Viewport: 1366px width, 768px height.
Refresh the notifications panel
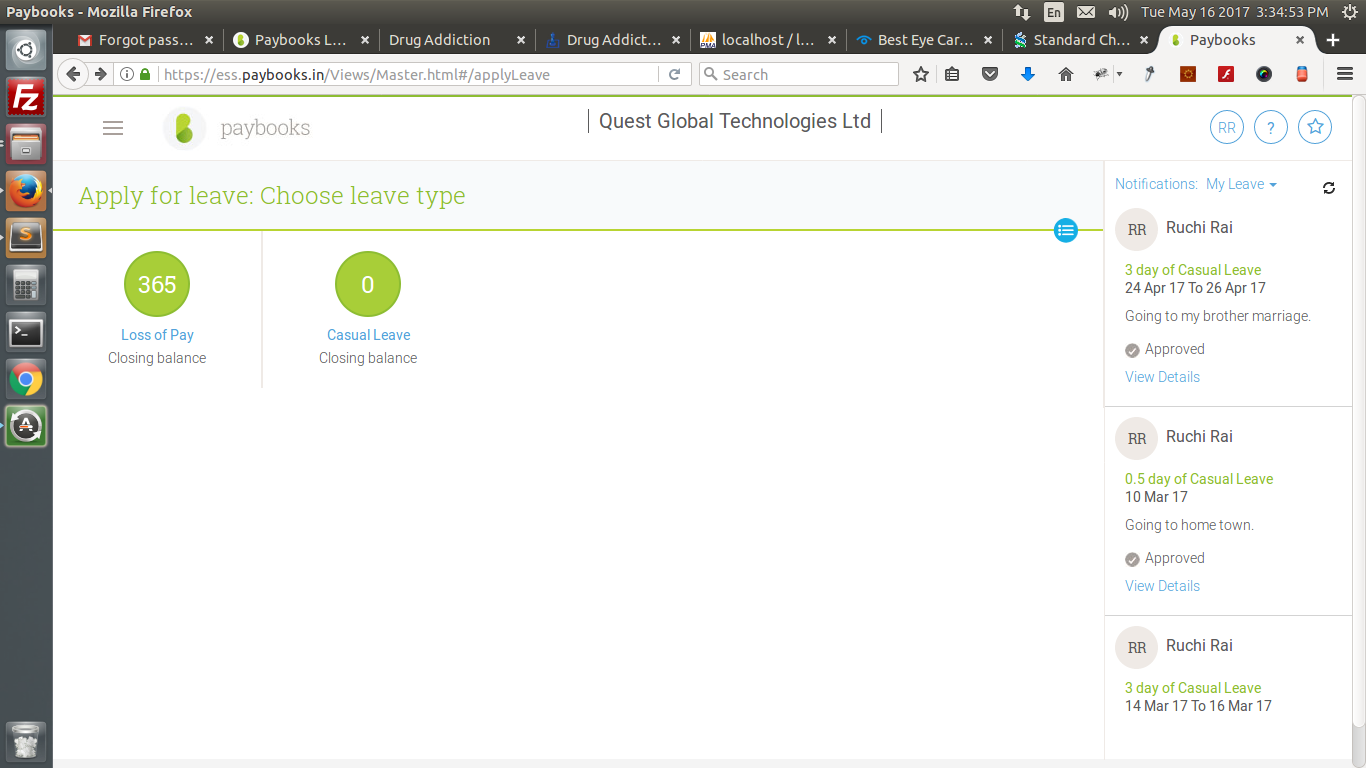[x=1328, y=188]
